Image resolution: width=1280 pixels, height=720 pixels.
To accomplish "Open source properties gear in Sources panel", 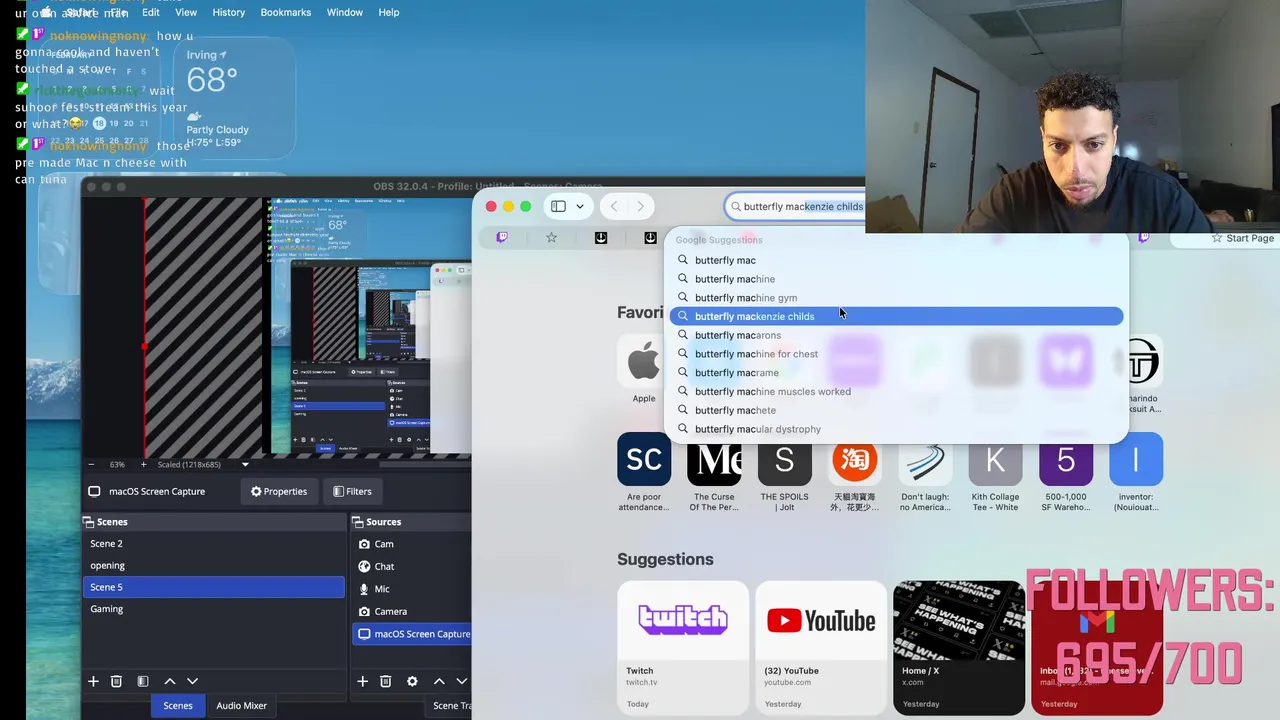I will (x=412, y=681).
